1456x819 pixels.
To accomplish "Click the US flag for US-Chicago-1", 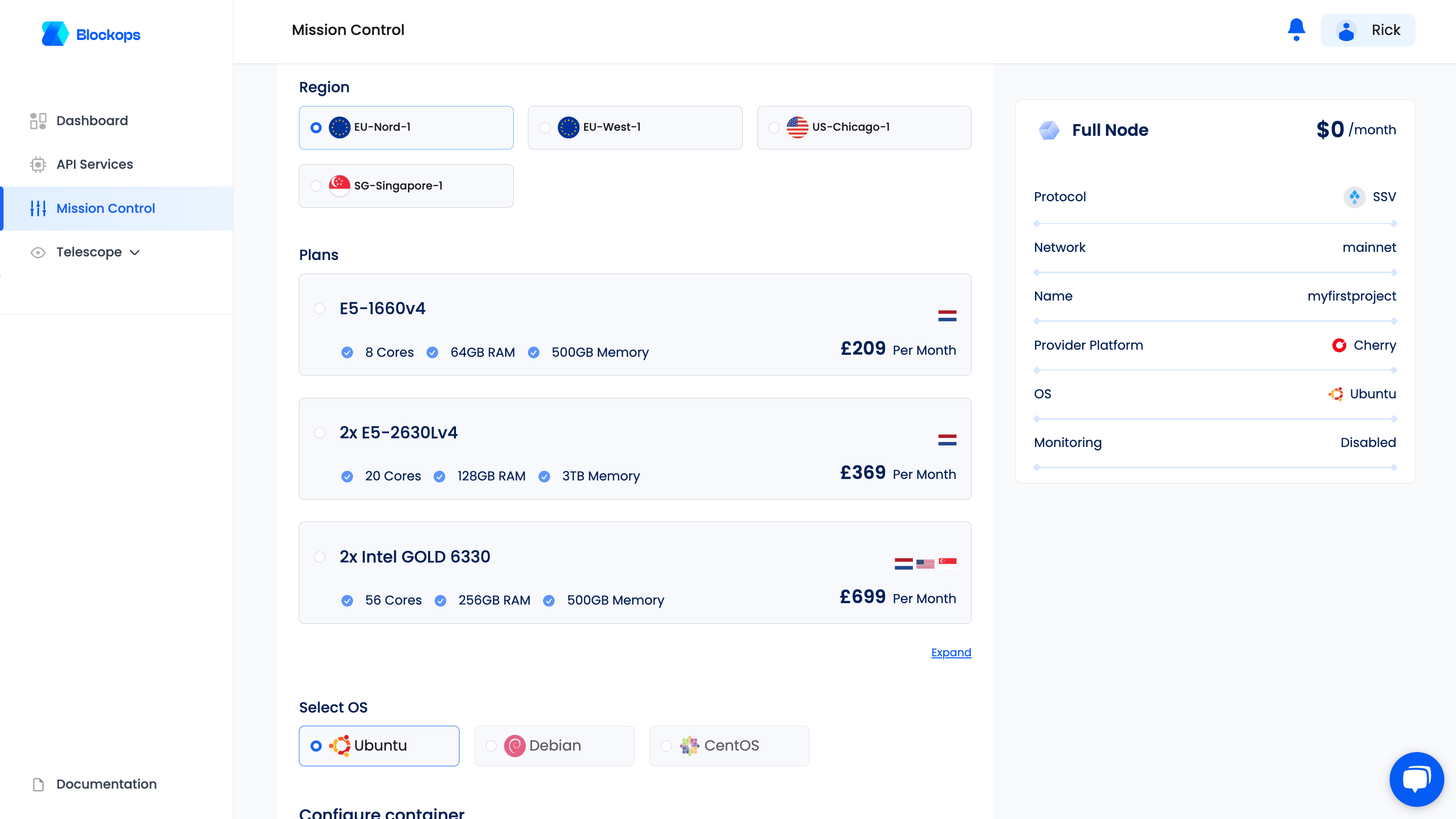I will click(797, 127).
